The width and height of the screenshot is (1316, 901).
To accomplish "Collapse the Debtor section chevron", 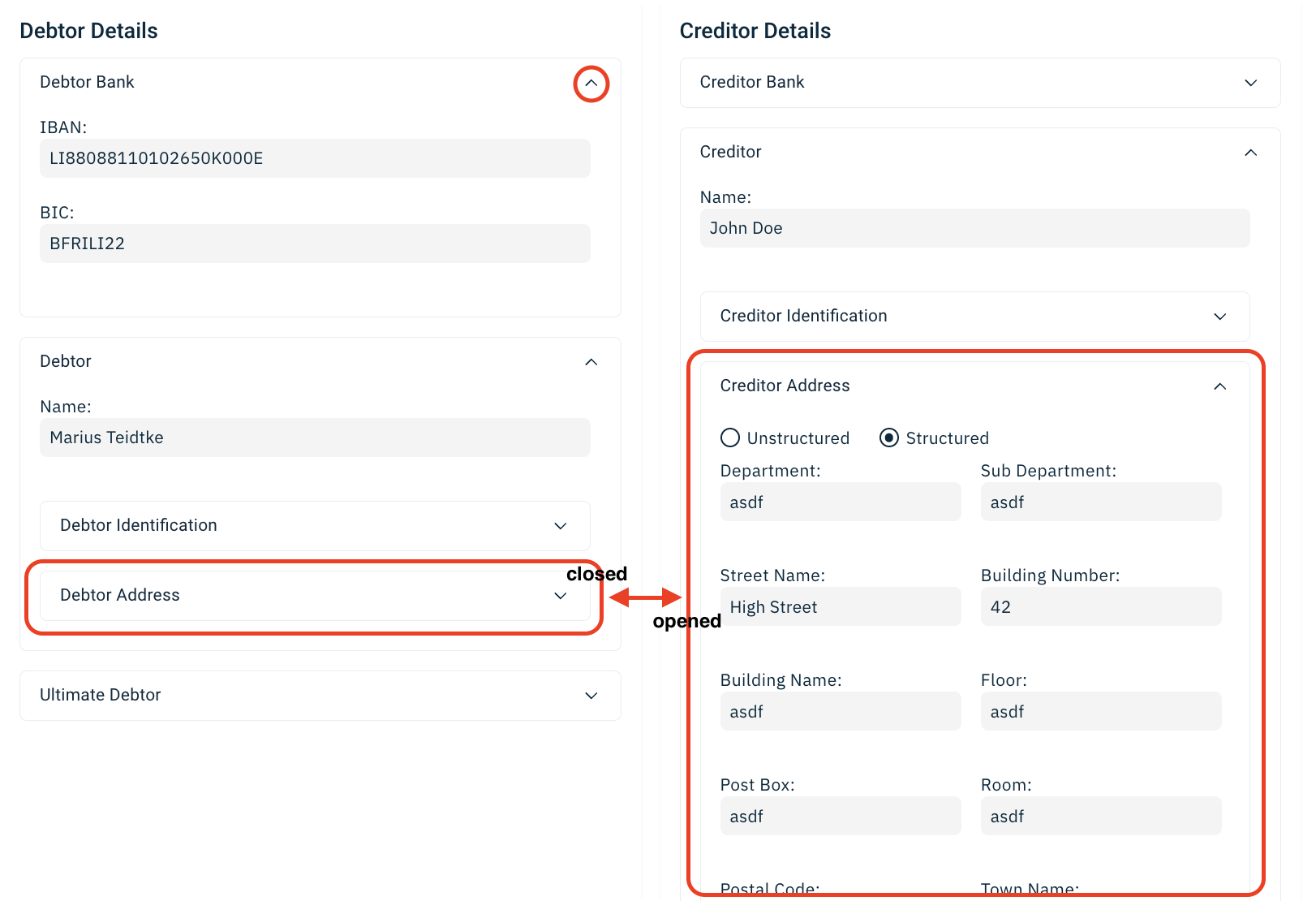I will click(x=591, y=362).
